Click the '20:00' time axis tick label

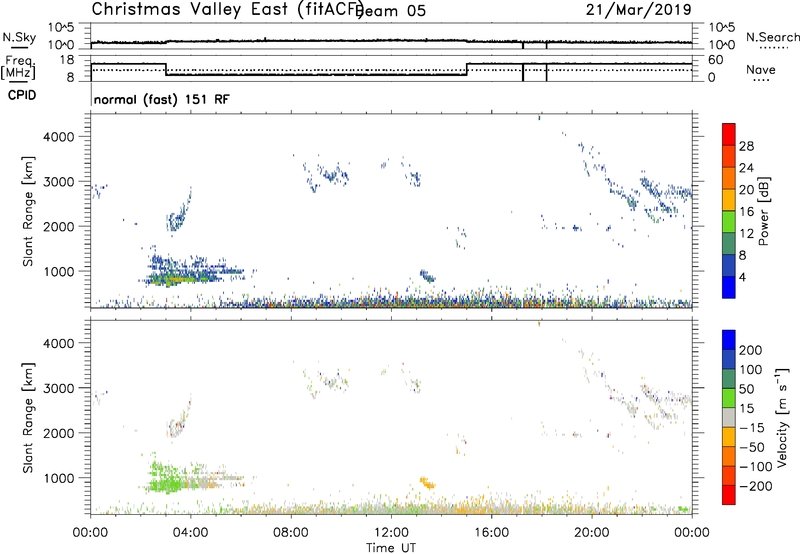coord(592,533)
